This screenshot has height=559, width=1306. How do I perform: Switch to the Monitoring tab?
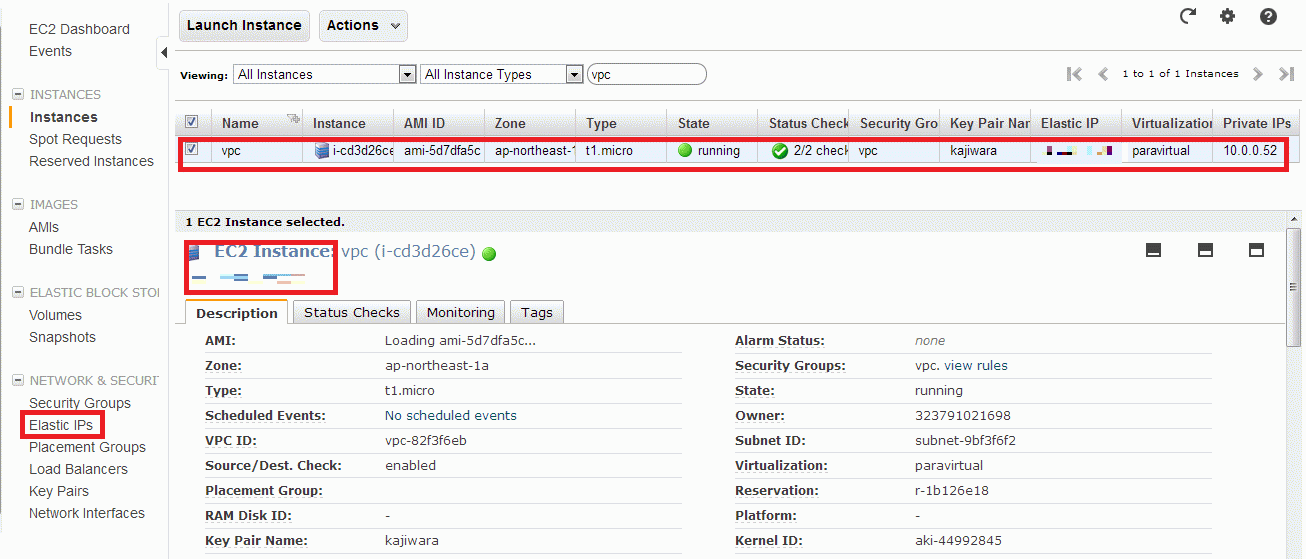click(461, 312)
